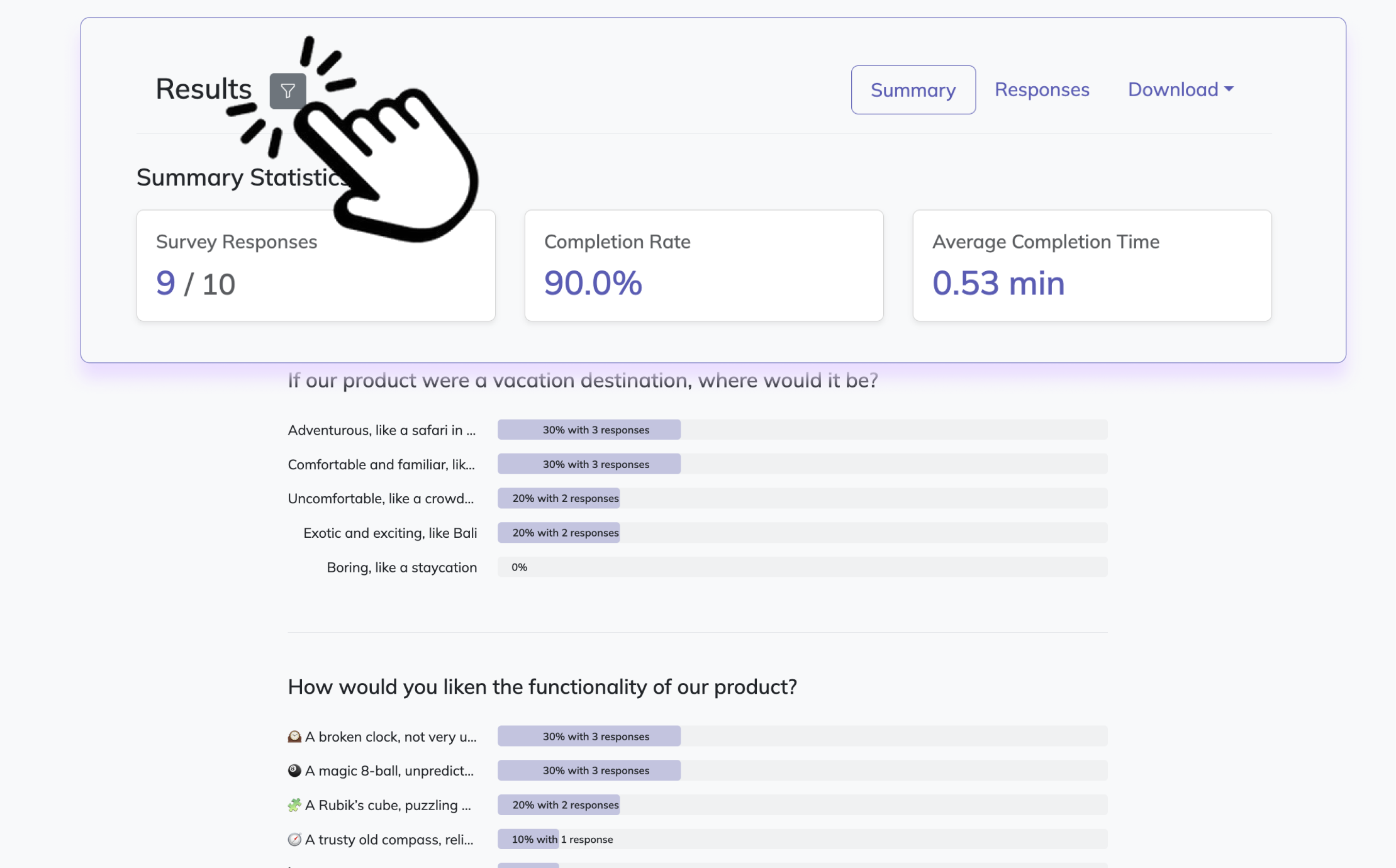Click the Rubik's cube puzzle emoji icon

pyautogui.click(x=294, y=805)
